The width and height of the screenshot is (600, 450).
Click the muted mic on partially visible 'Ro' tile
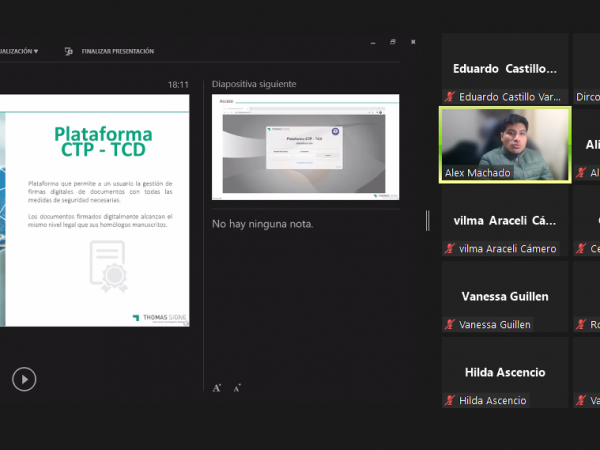[x=581, y=324]
